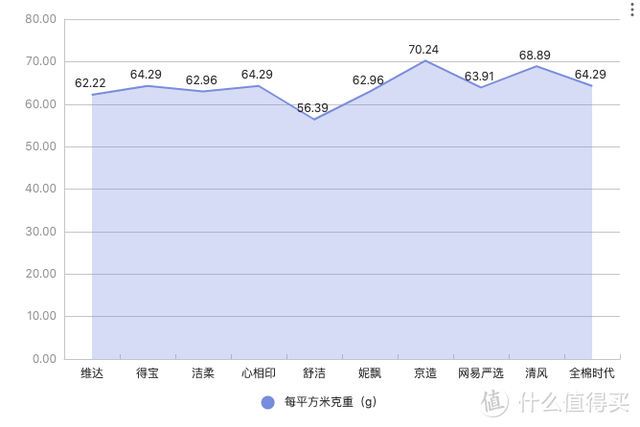Select the 得宝 x-axis label

click(147, 373)
